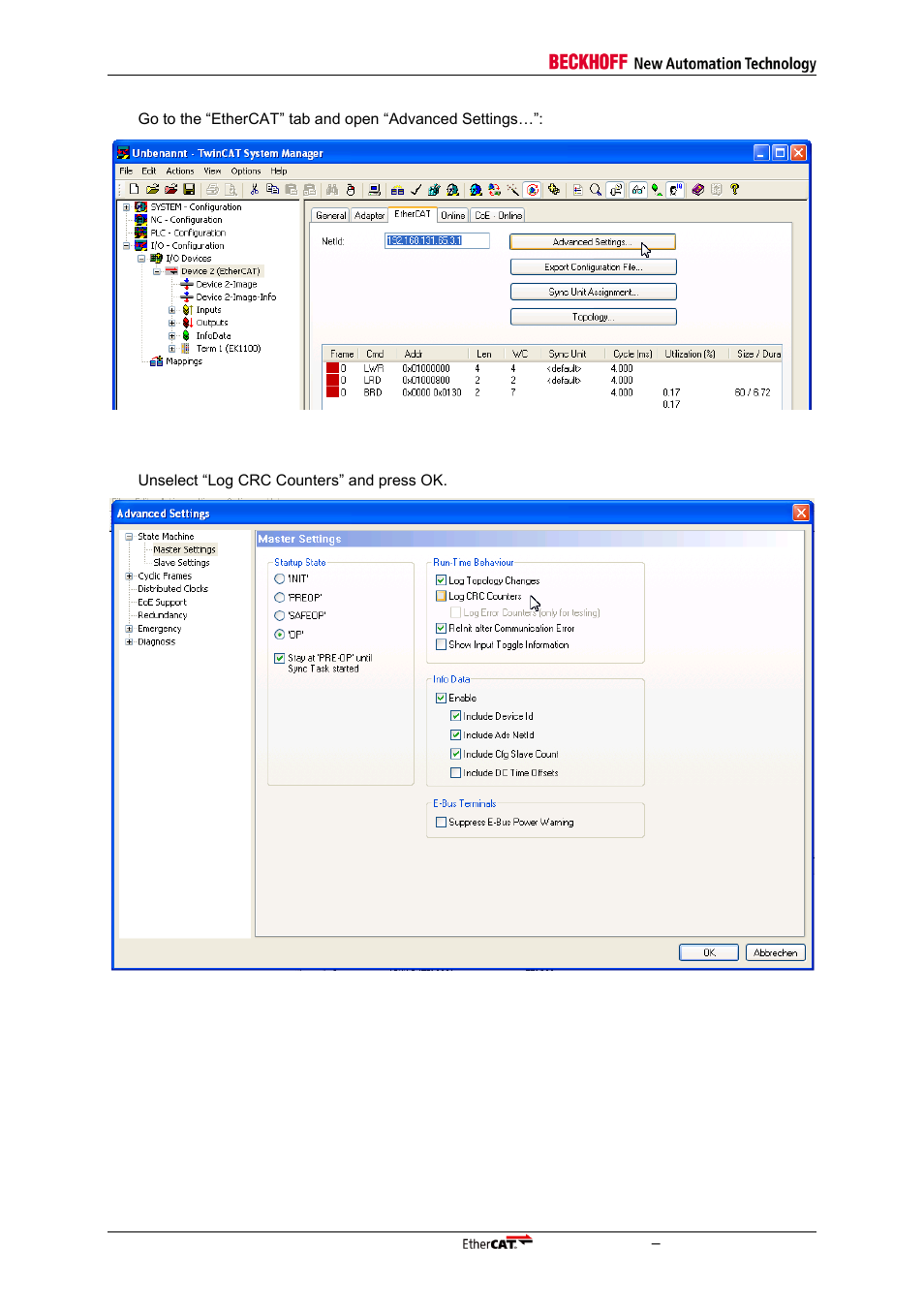924x1308 pixels.
Task: Click the Device 2-Image icon
Action: (x=187, y=284)
